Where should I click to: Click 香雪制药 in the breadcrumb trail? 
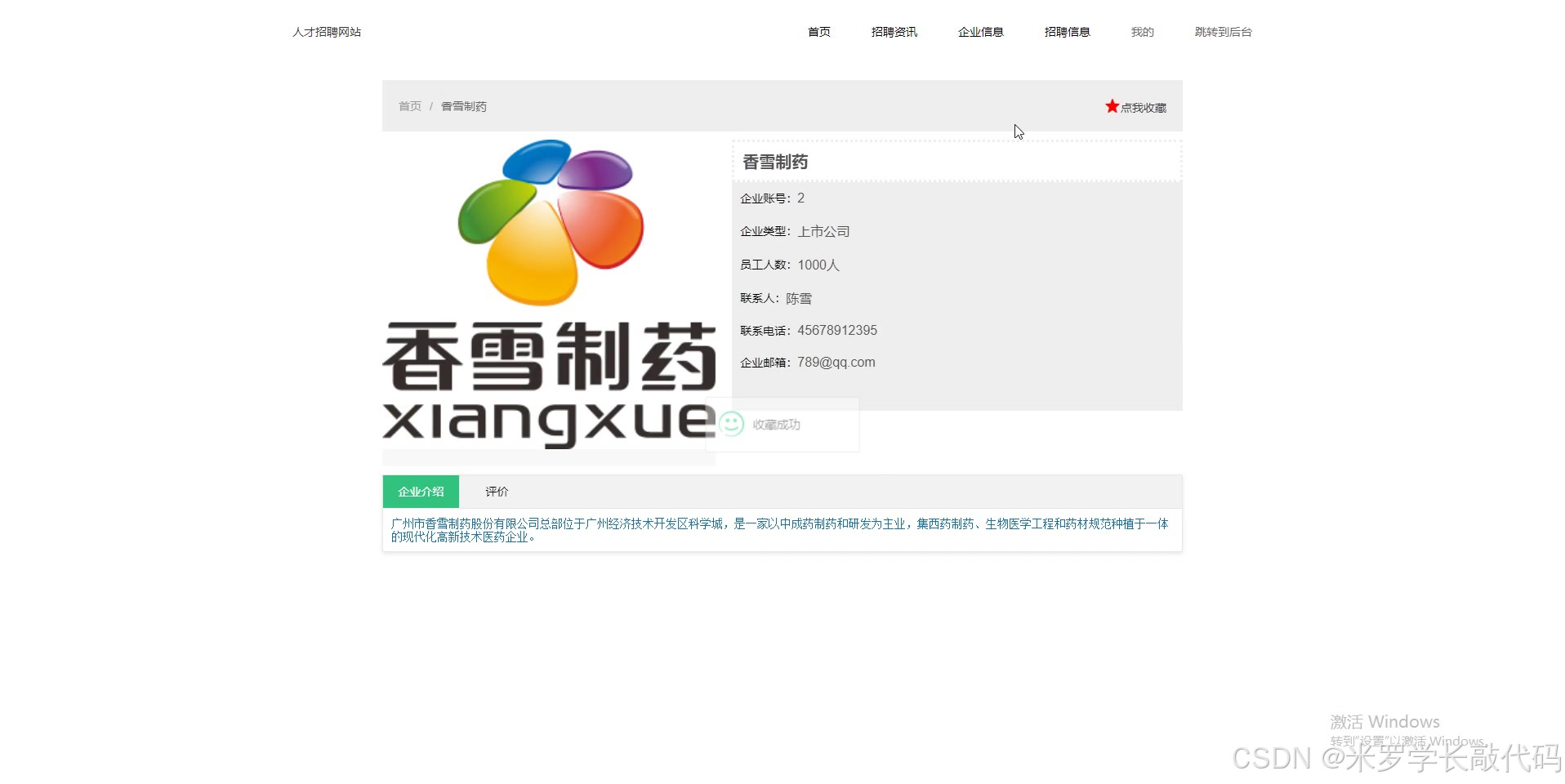(462, 105)
